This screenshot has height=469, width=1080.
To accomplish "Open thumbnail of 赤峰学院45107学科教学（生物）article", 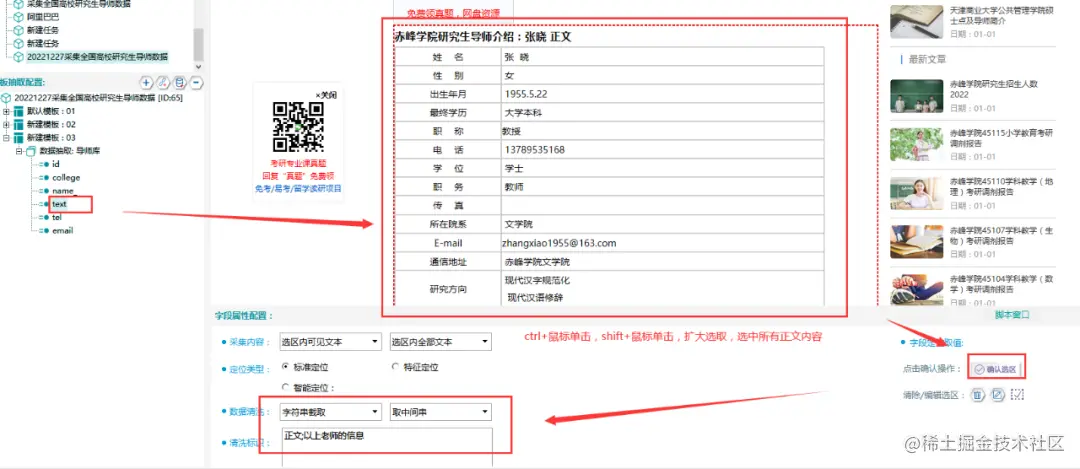I will pyautogui.click(x=915, y=241).
